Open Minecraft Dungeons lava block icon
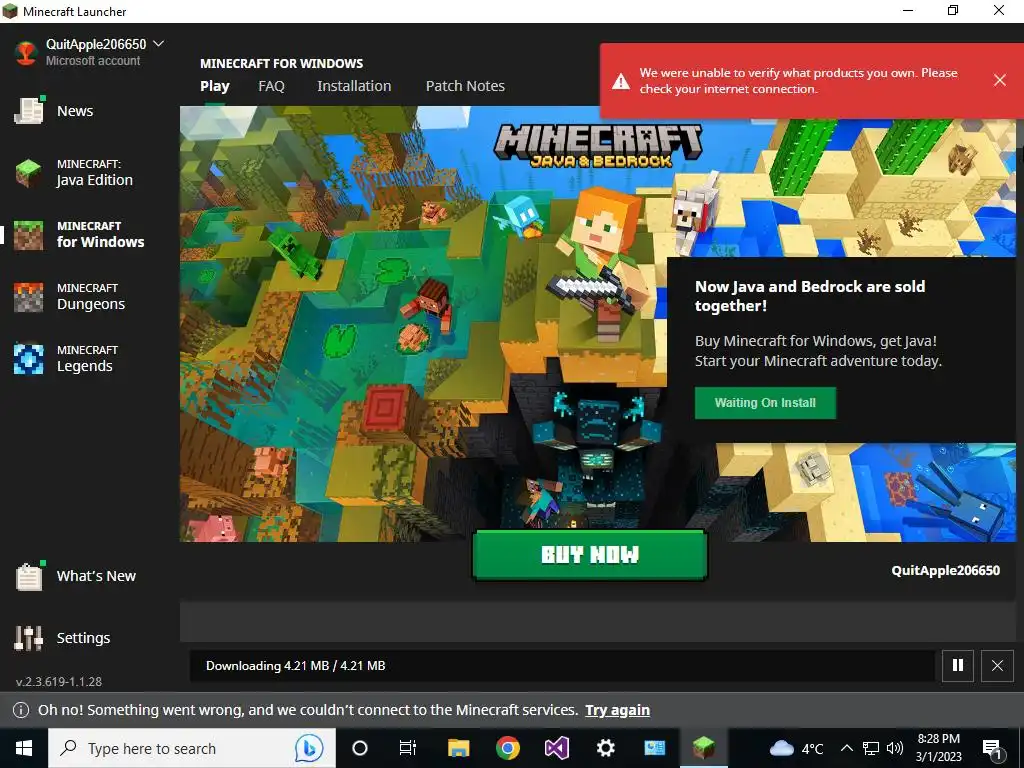 click(29, 297)
